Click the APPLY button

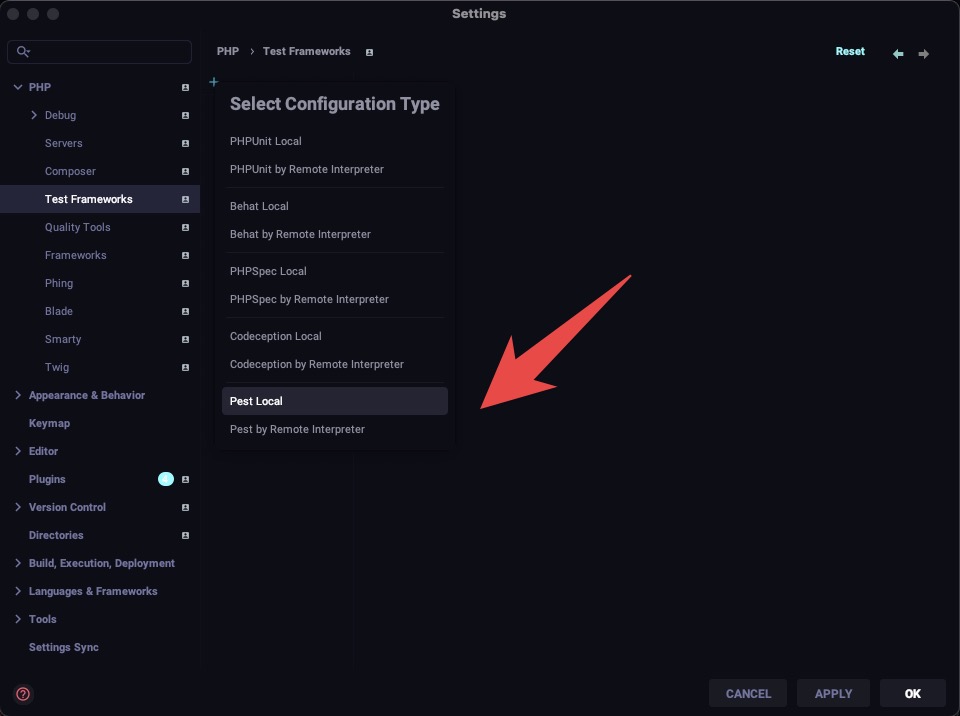coord(833,693)
